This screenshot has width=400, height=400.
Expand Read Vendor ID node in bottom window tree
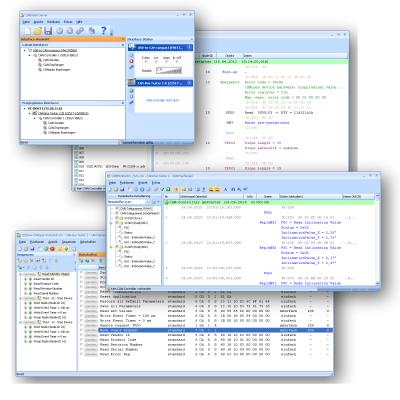coord(26,279)
